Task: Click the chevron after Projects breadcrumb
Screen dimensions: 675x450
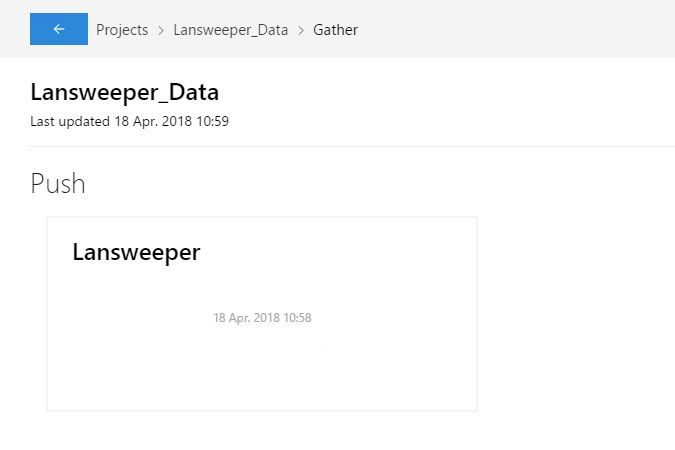Action: point(161,30)
